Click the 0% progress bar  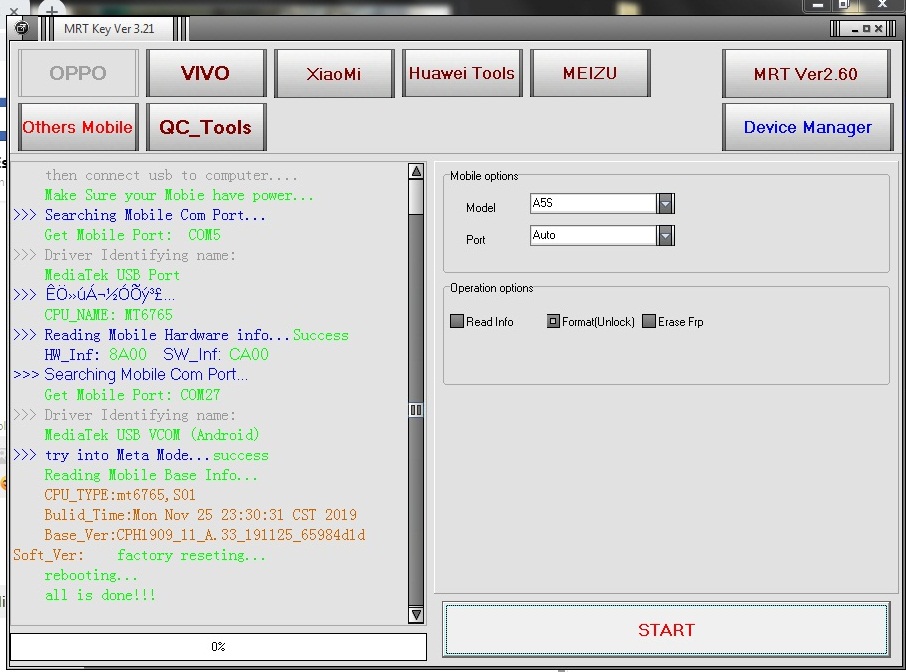click(218, 647)
